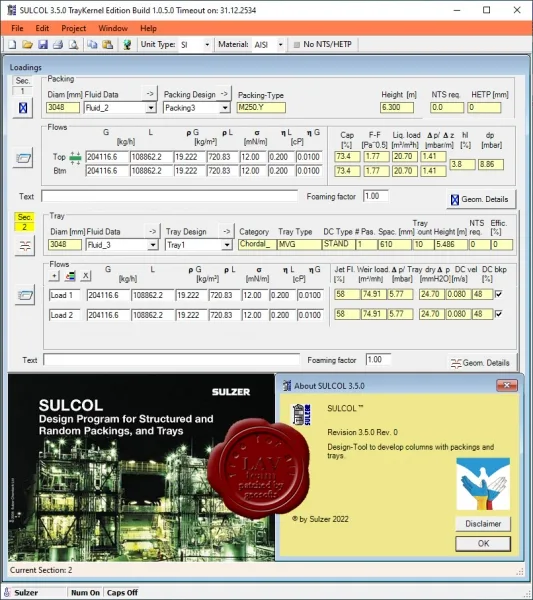
Task: Open a project with the folder icon
Action: (x=27, y=44)
